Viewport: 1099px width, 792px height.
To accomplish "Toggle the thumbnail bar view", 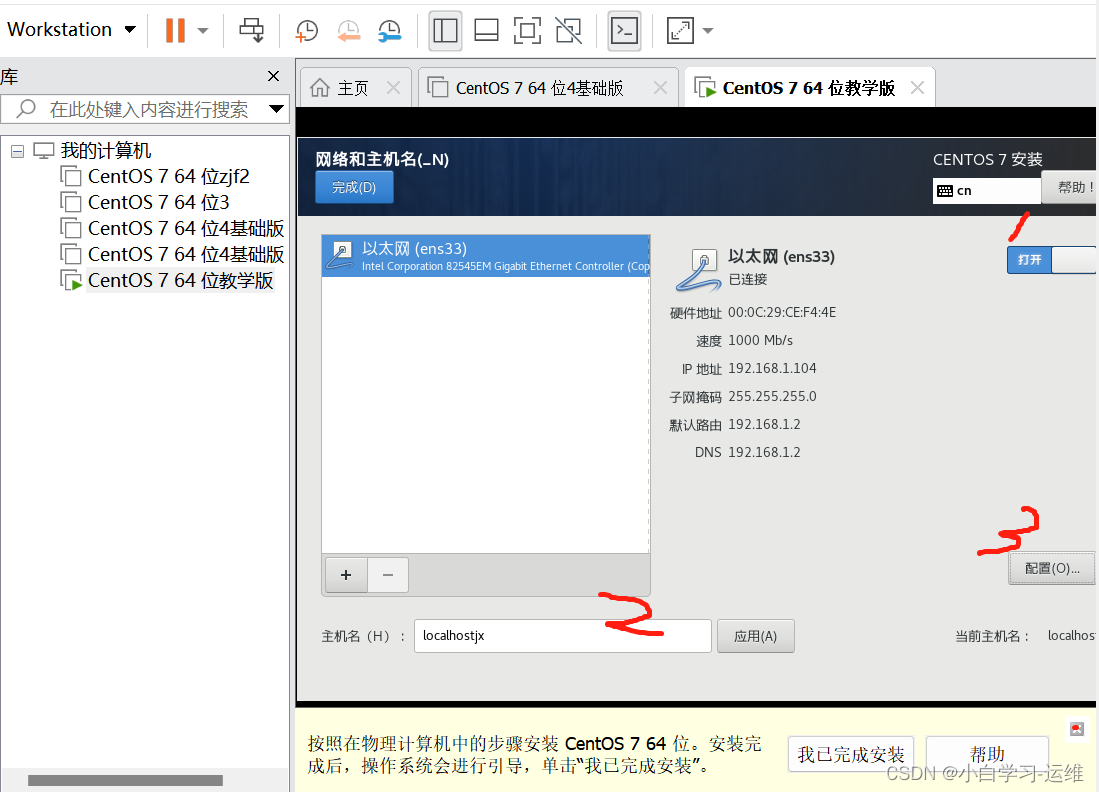I will [x=486, y=30].
